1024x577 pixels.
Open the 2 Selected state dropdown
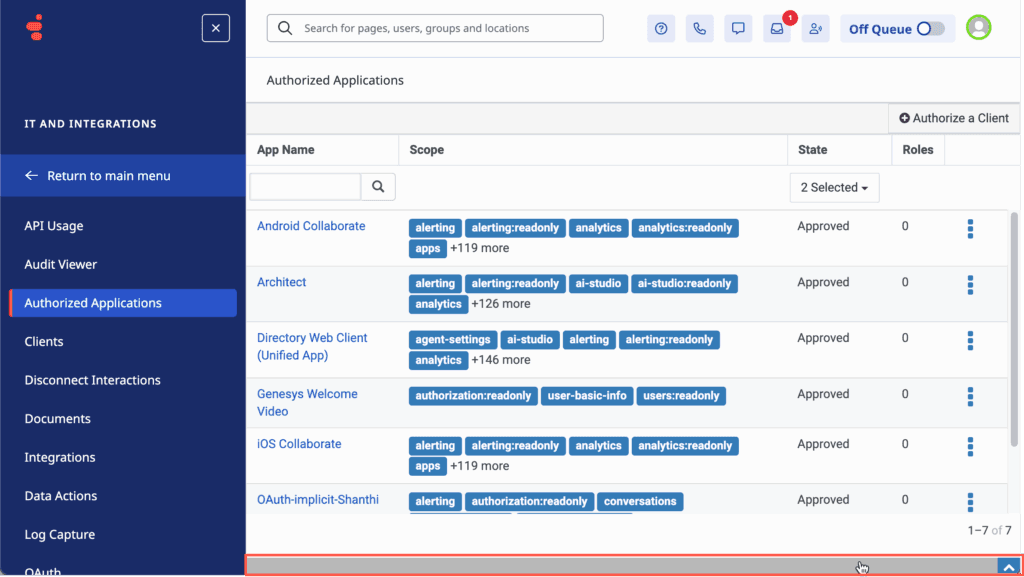pos(834,187)
